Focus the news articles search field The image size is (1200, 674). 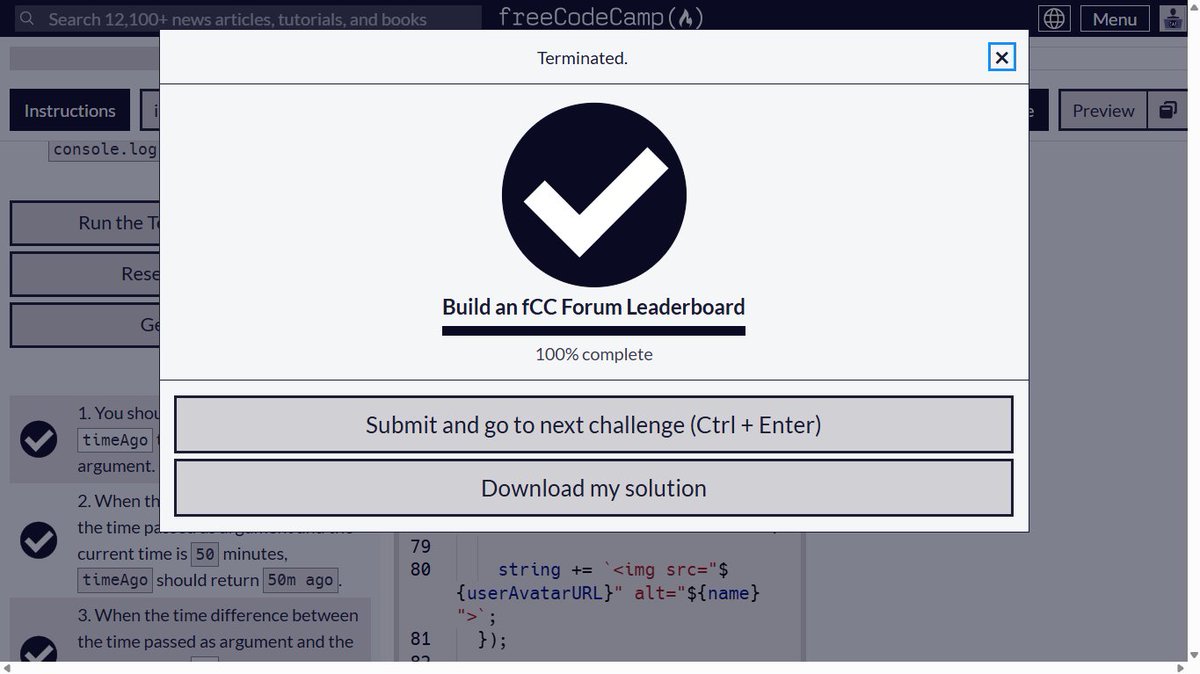click(250, 19)
